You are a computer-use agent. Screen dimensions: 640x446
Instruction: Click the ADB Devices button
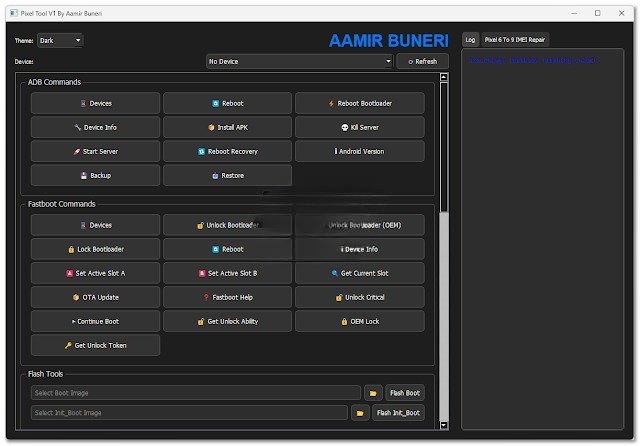(95, 103)
